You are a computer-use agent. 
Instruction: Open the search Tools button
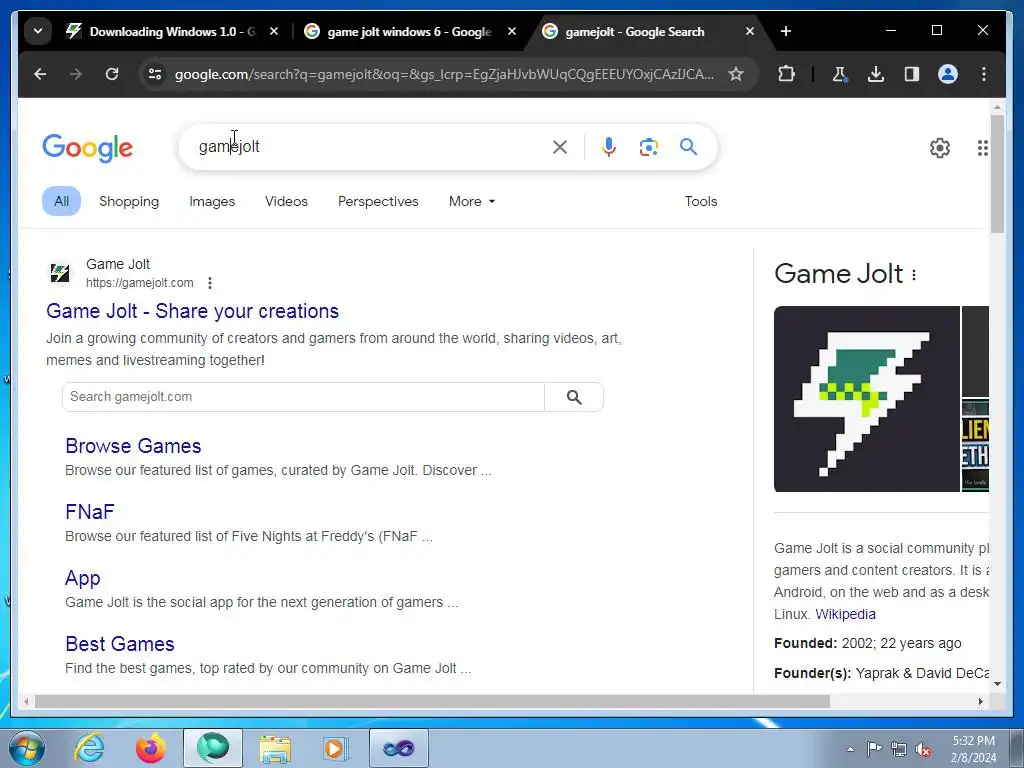(x=701, y=201)
